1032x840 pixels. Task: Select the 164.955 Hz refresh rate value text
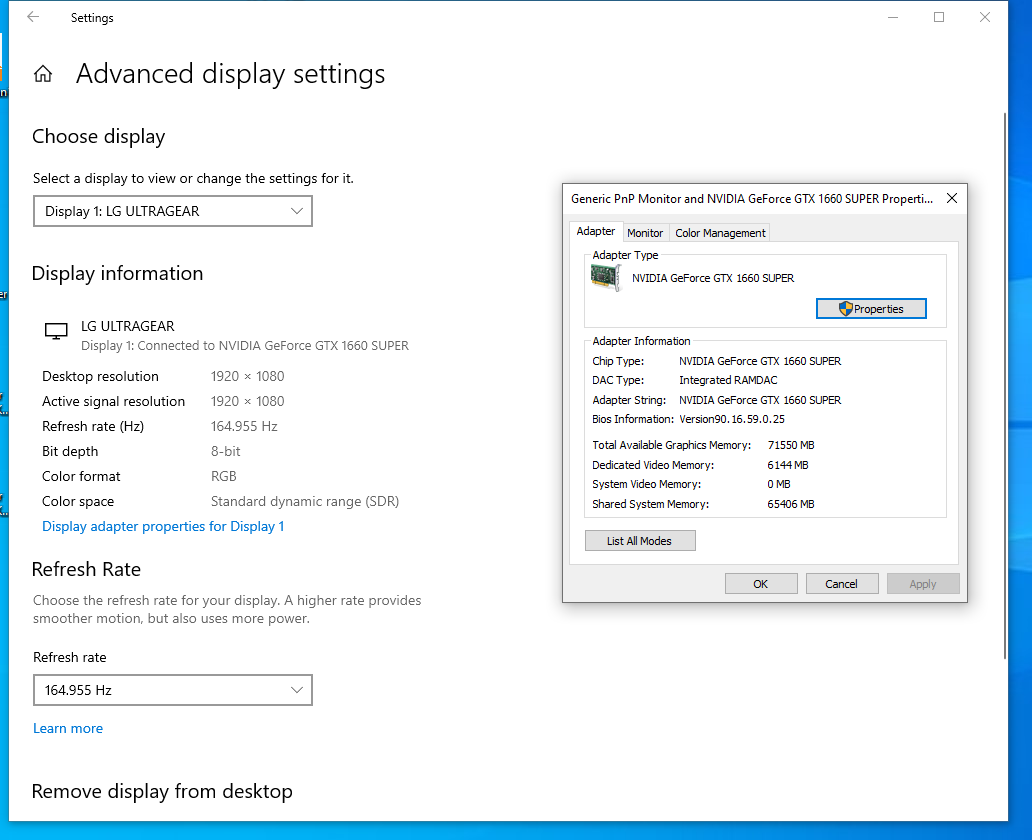244,427
